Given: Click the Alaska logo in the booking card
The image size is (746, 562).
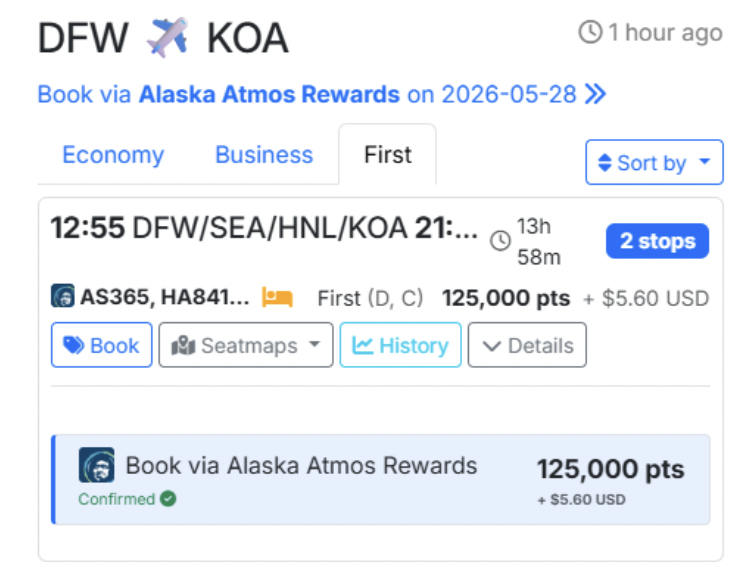Looking at the screenshot, I should (x=97, y=465).
